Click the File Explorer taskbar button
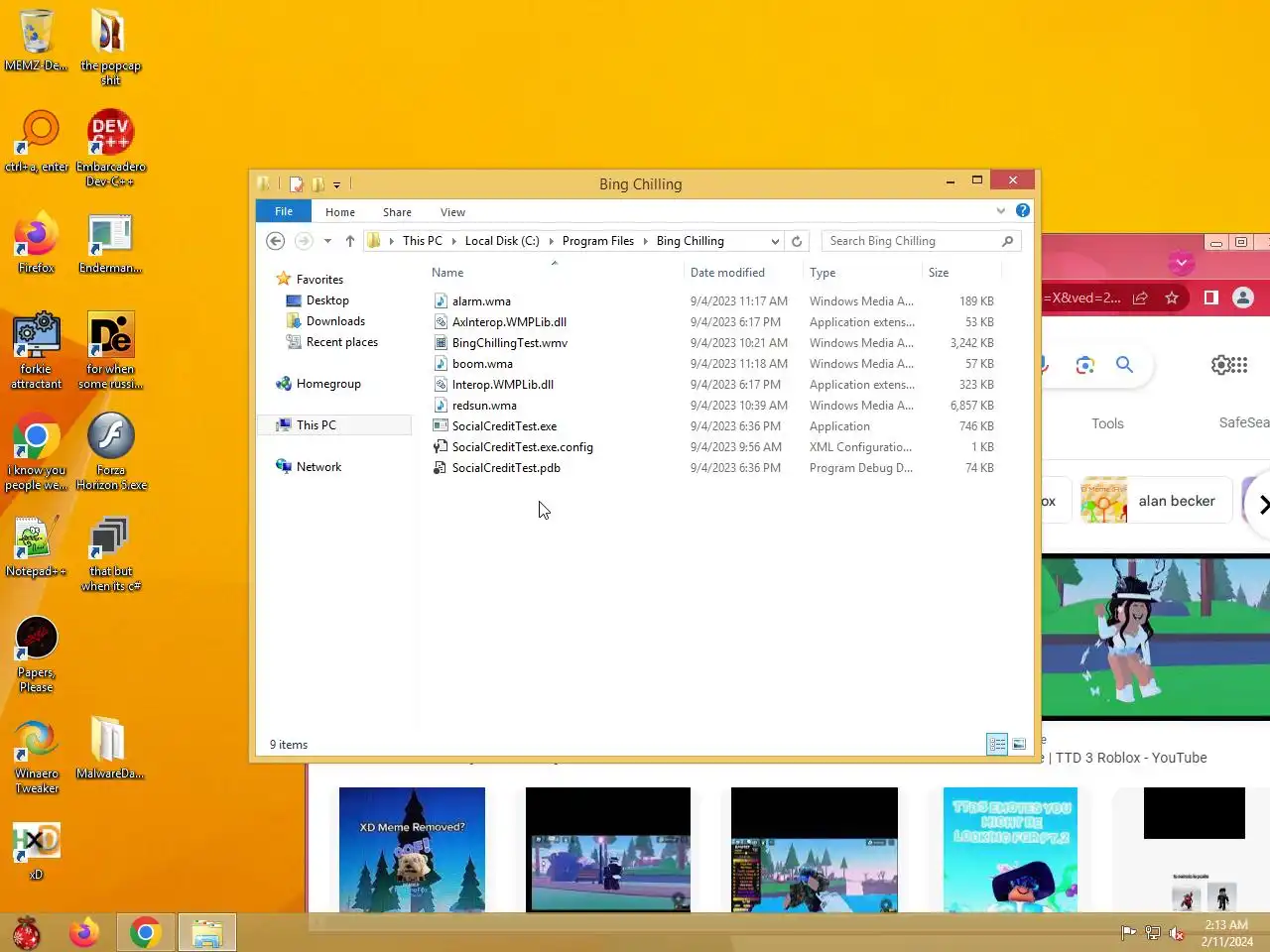 point(207,933)
